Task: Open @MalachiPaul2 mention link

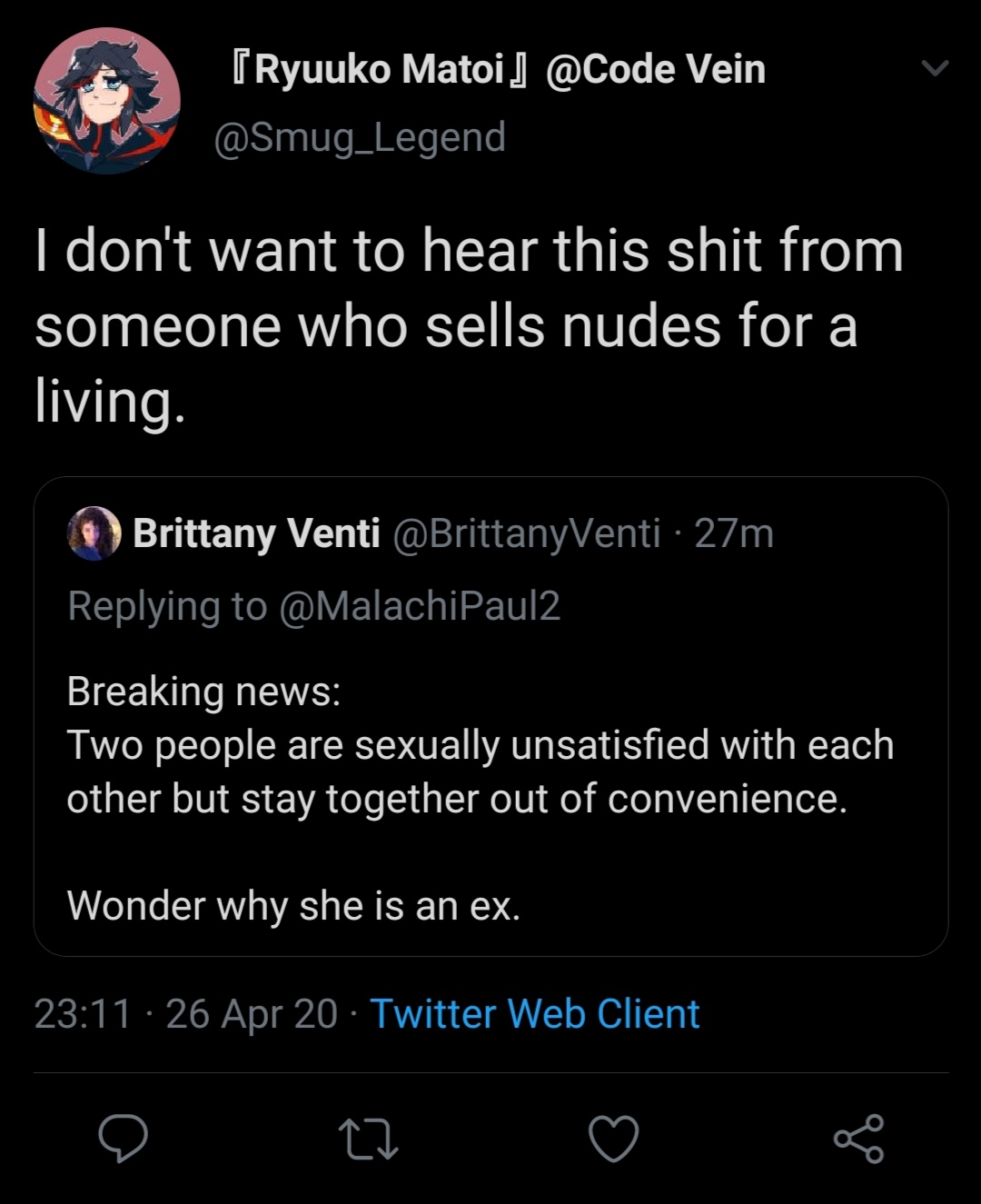Action: click(420, 605)
